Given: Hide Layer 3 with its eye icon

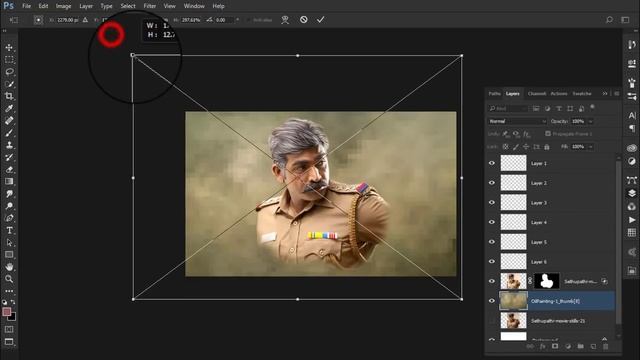Looking at the screenshot, I should pyautogui.click(x=492, y=202).
